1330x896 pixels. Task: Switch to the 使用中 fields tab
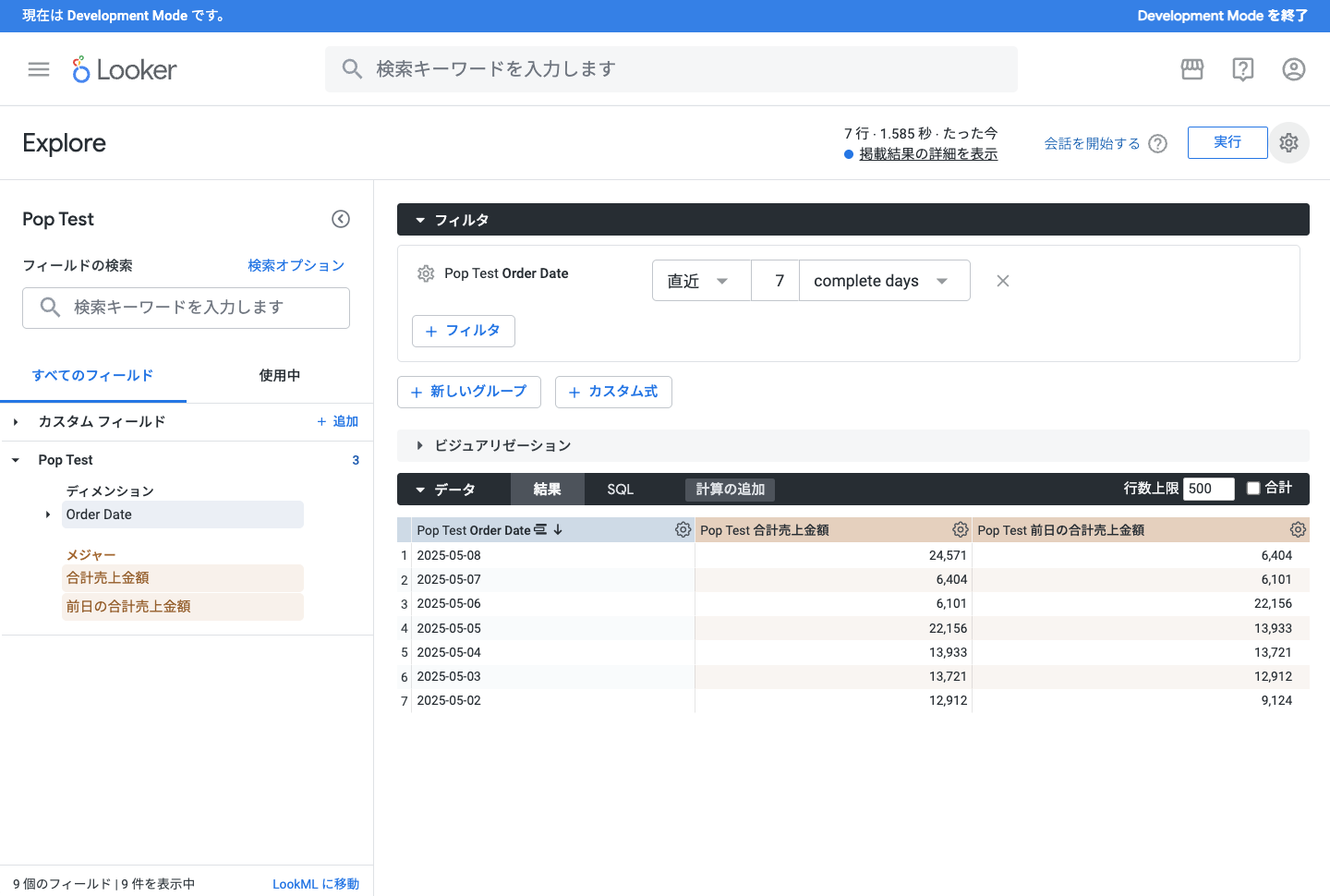click(x=279, y=376)
